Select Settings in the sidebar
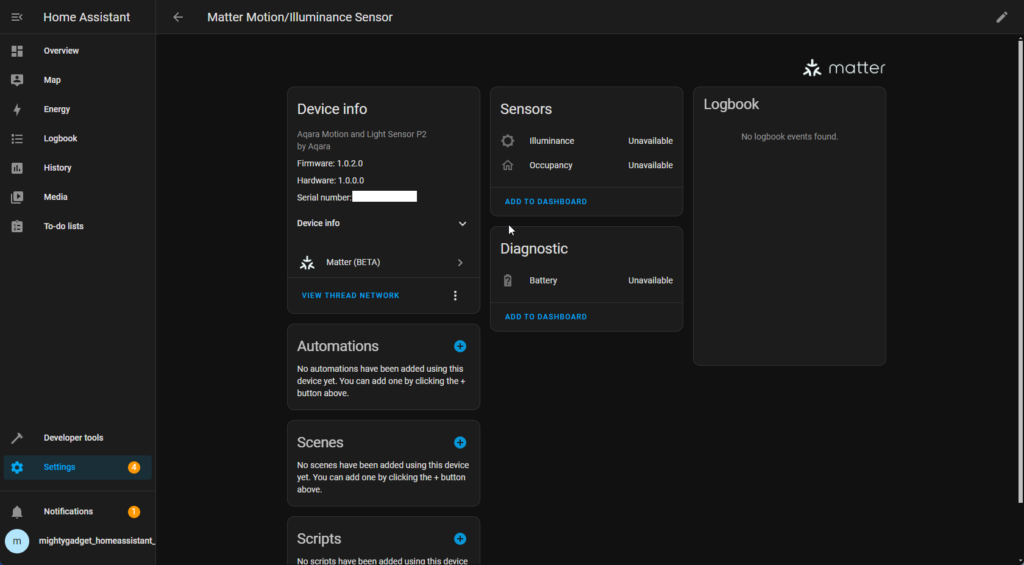This screenshot has height=565, width=1024. (x=59, y=467)
